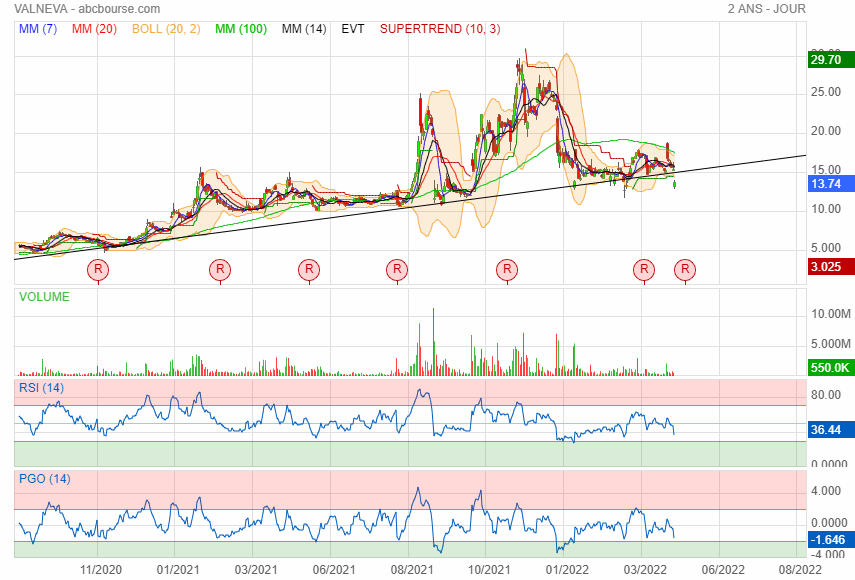This screenshot has width=855, height=580.
Task: Click the 15.00 price axis label
Action: coord(826,170)
